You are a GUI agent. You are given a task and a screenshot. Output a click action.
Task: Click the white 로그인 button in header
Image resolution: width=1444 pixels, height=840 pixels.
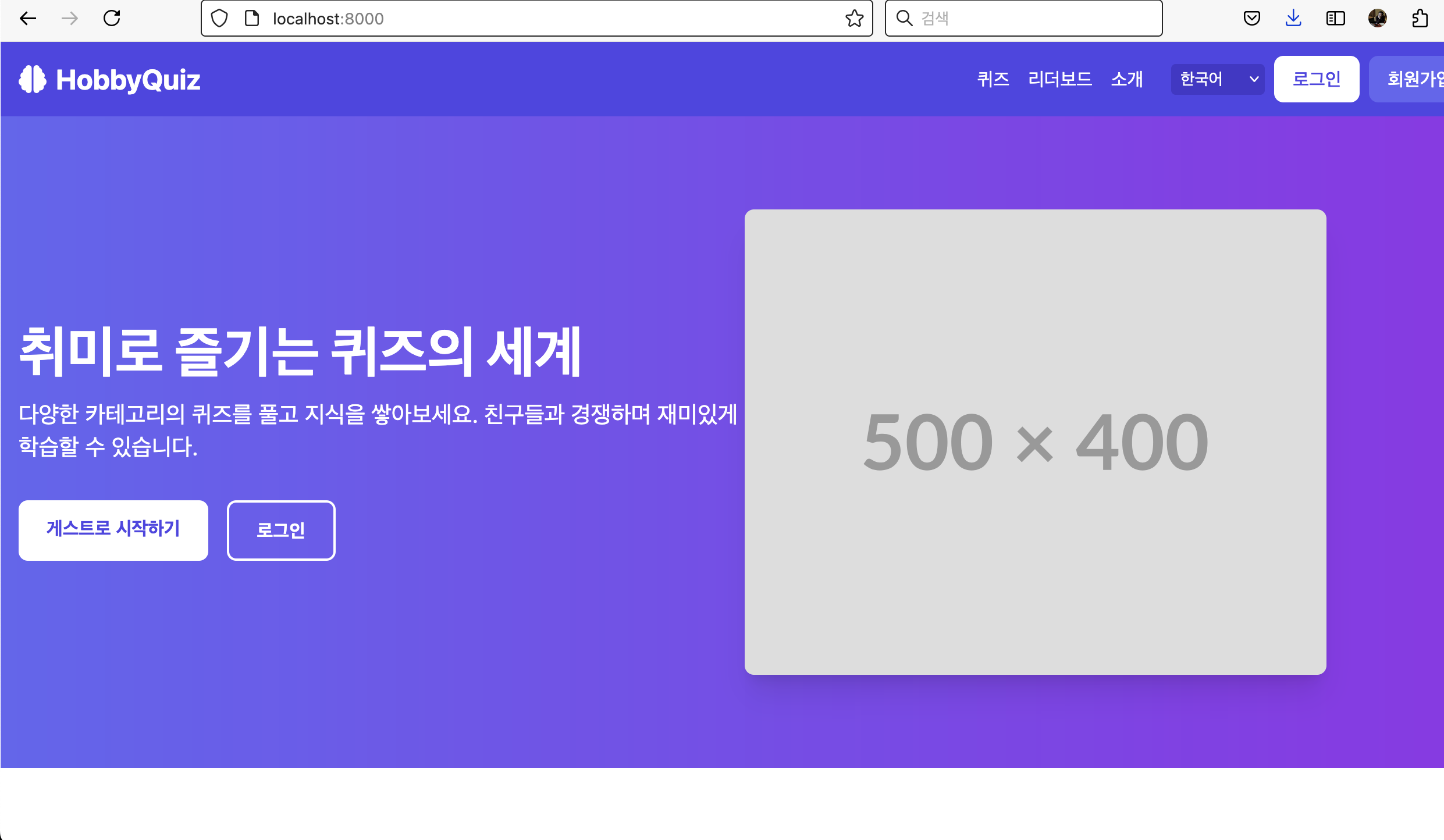point(1316,79)
